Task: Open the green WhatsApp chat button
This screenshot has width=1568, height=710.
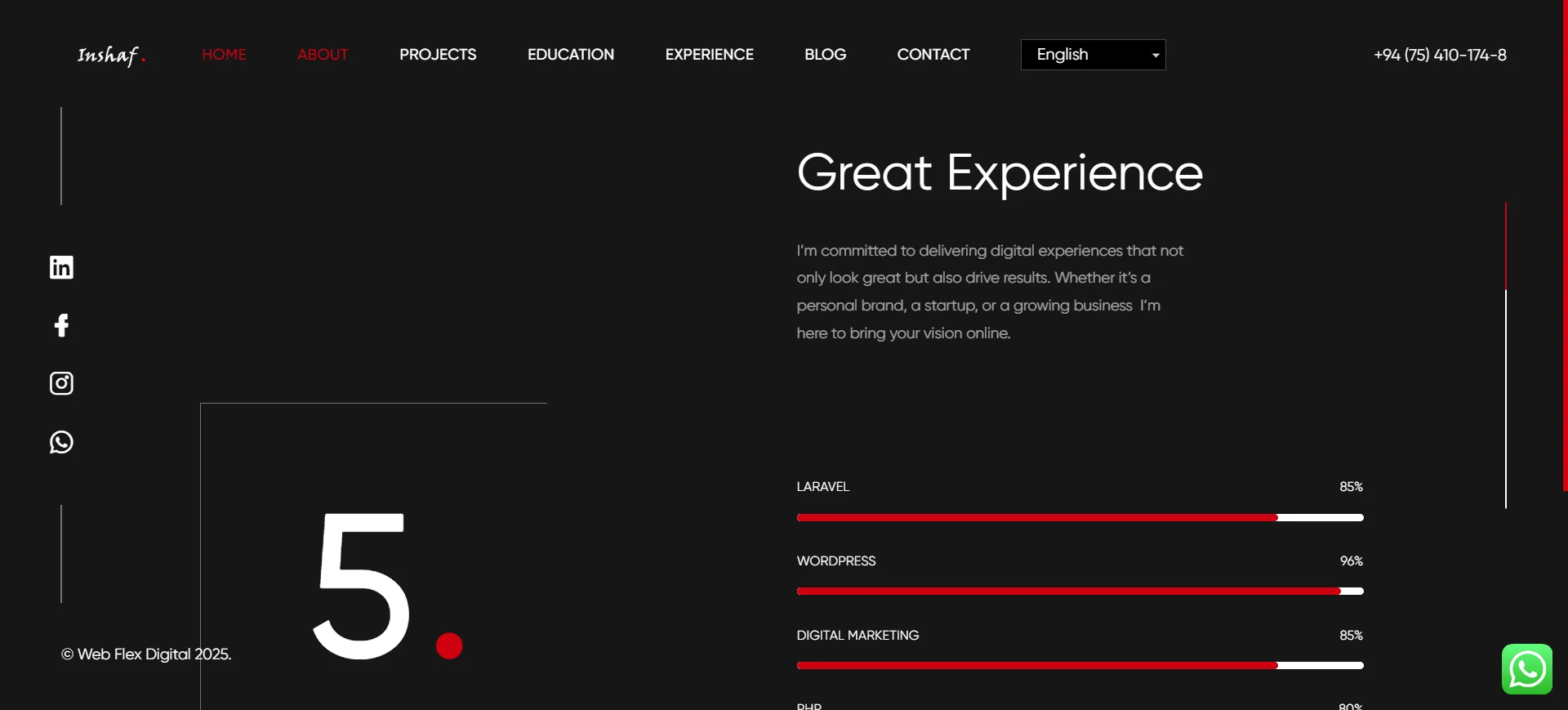Action: (x=1526, y=669)
